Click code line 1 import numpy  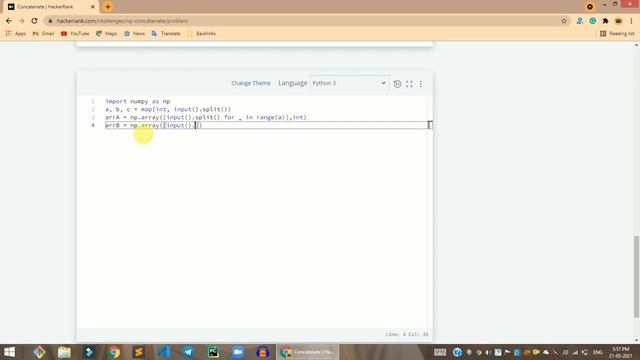coord(138,101)
